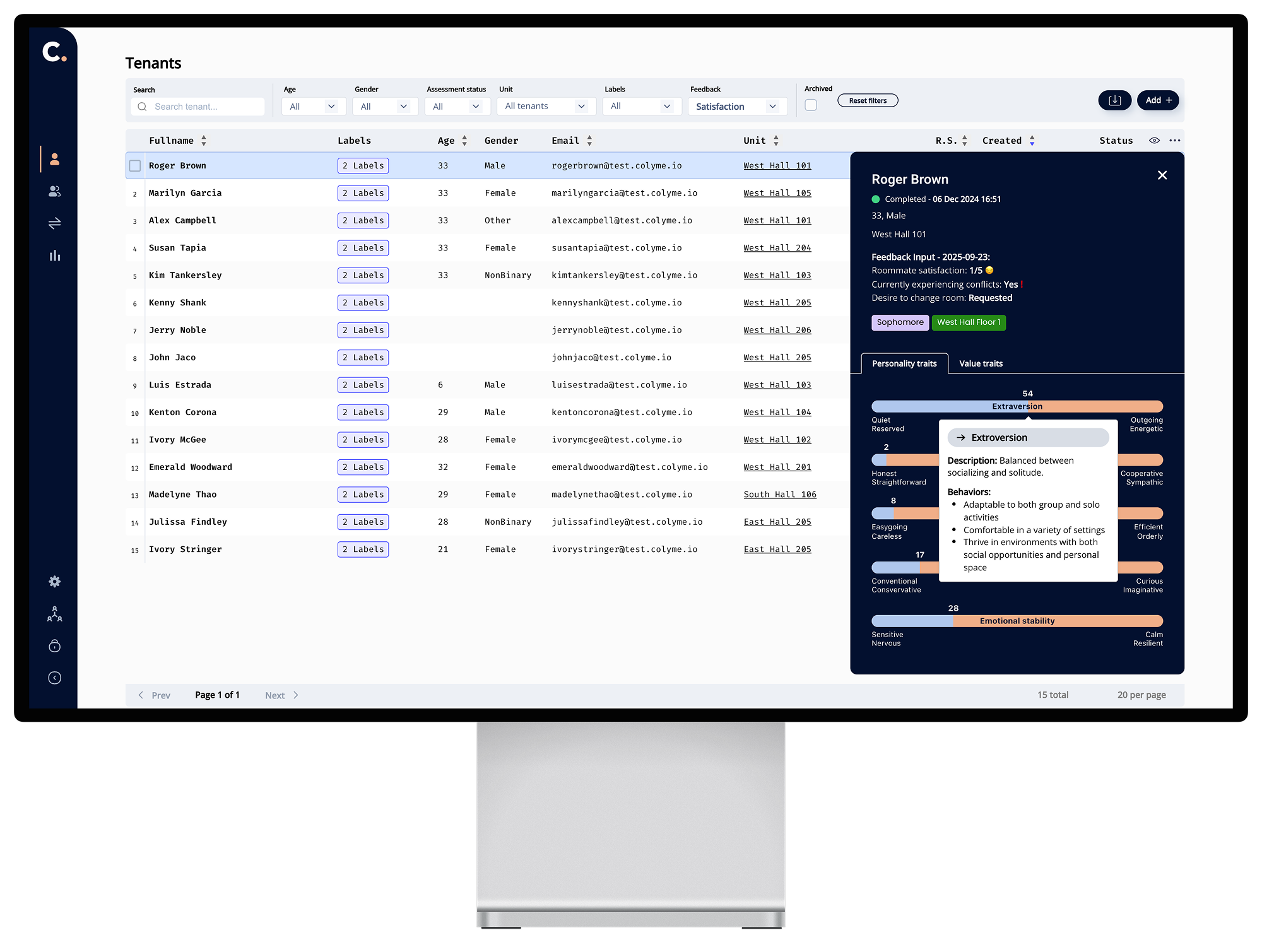The height and width of the screenshot is (952, 1262).
Task: Collapse sidebar with circled chevron icon
Action: coord(55,678)
